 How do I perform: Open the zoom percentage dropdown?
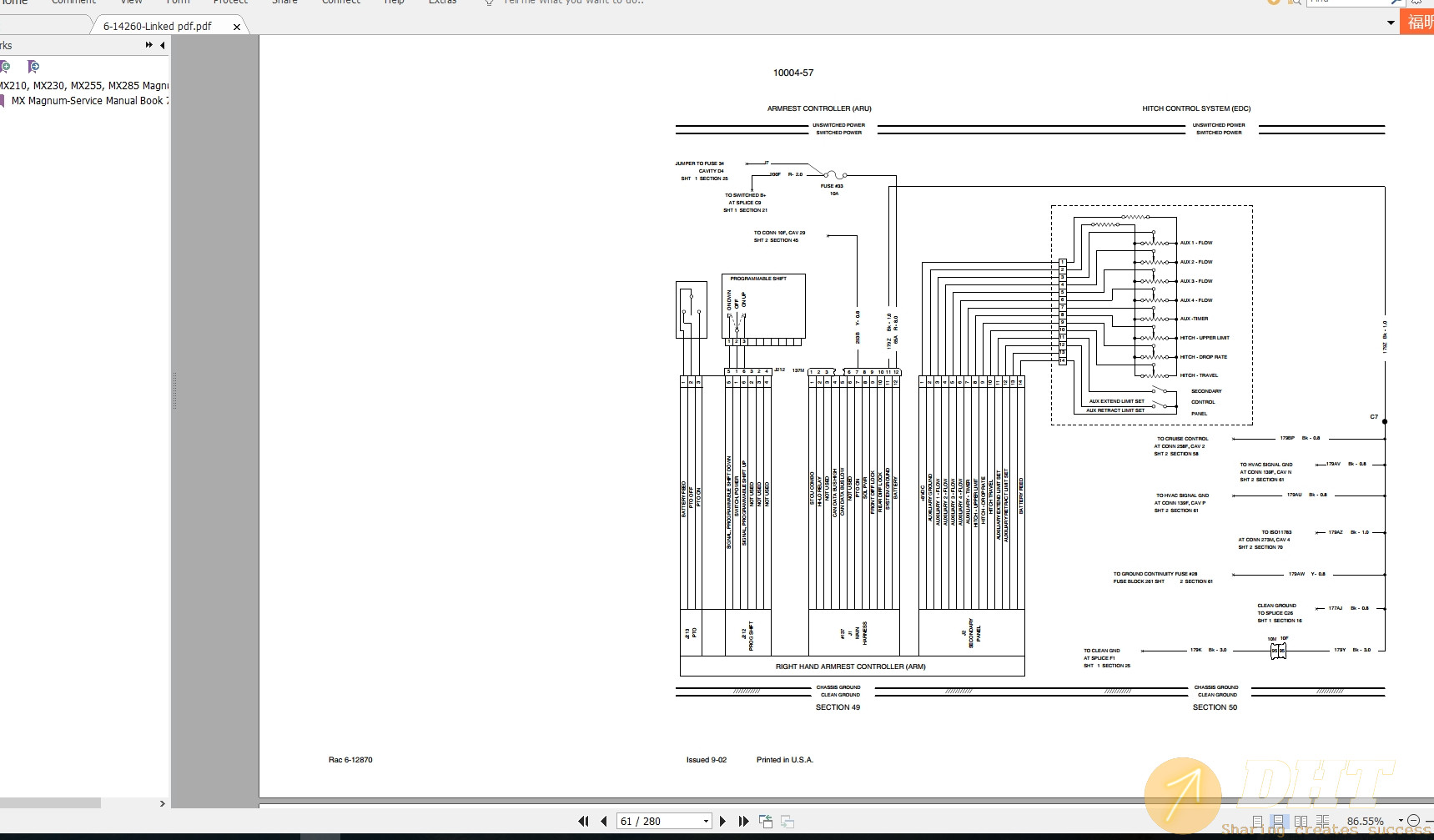pos(1401,821)
